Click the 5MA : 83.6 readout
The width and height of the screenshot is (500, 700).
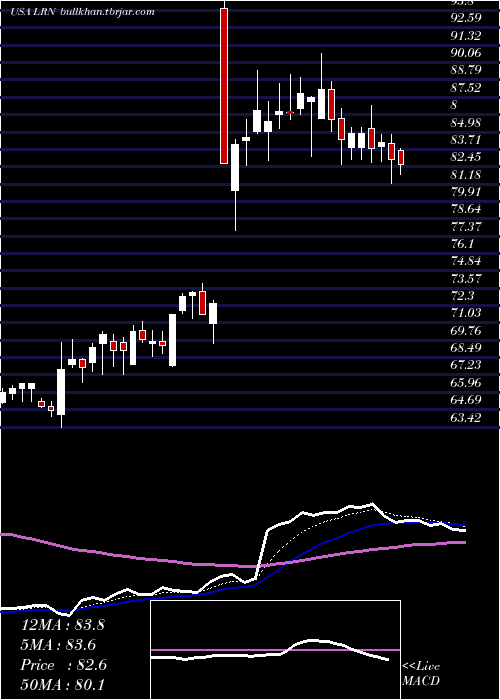coord(58,645)
